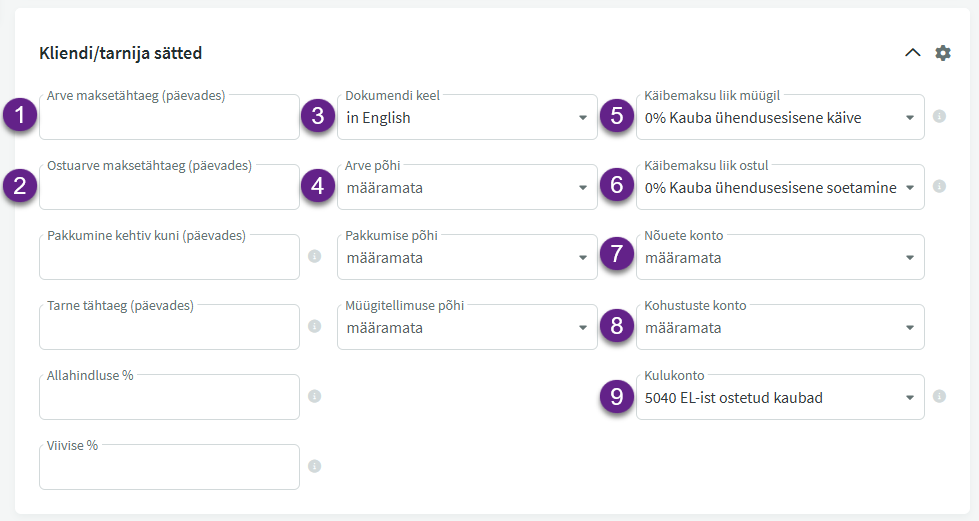Focus the Ostuarve maksetähtaeg (päevades) field
This screenshot has width=979, height=521.
(x=169, y=188)
